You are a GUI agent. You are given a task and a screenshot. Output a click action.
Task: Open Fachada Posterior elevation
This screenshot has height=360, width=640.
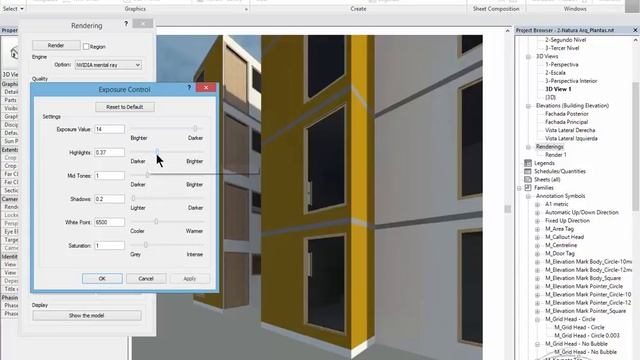(x=567, y=114)
